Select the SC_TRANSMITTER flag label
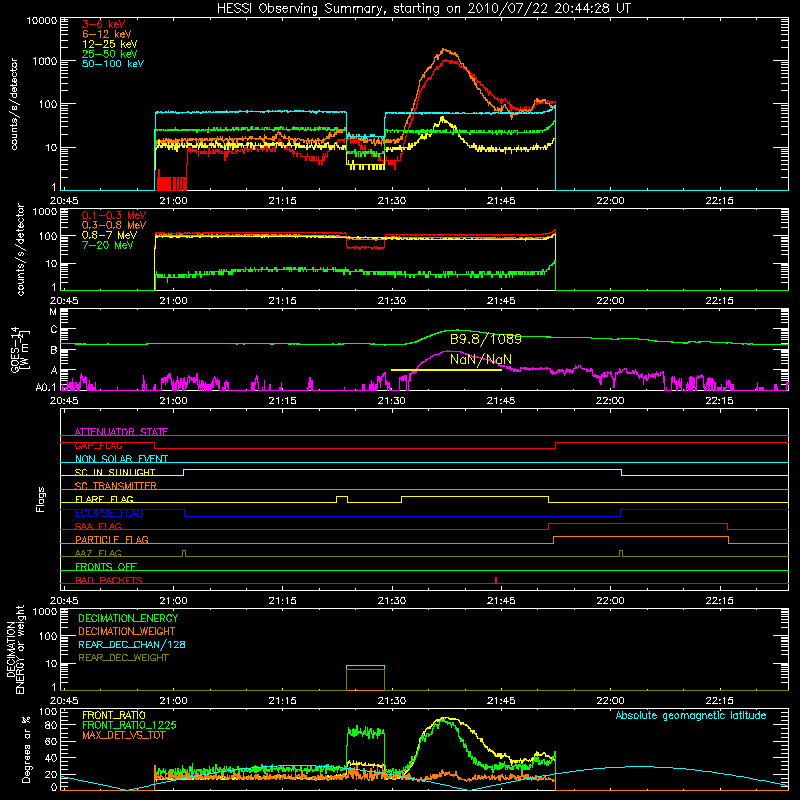 tap(116, 485)
